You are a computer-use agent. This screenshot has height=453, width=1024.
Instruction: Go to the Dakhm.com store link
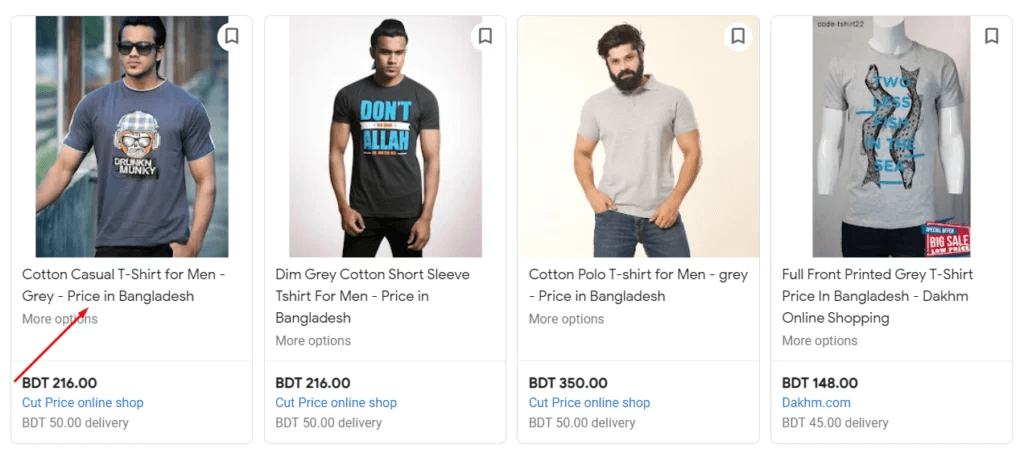(816, 403)
